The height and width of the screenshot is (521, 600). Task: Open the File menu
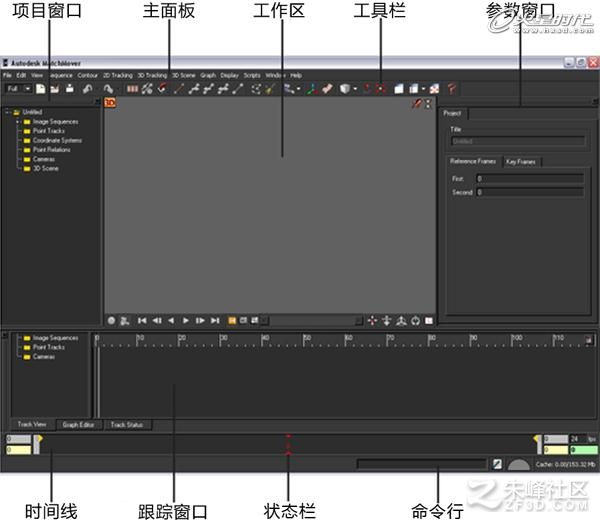[7, 75]
